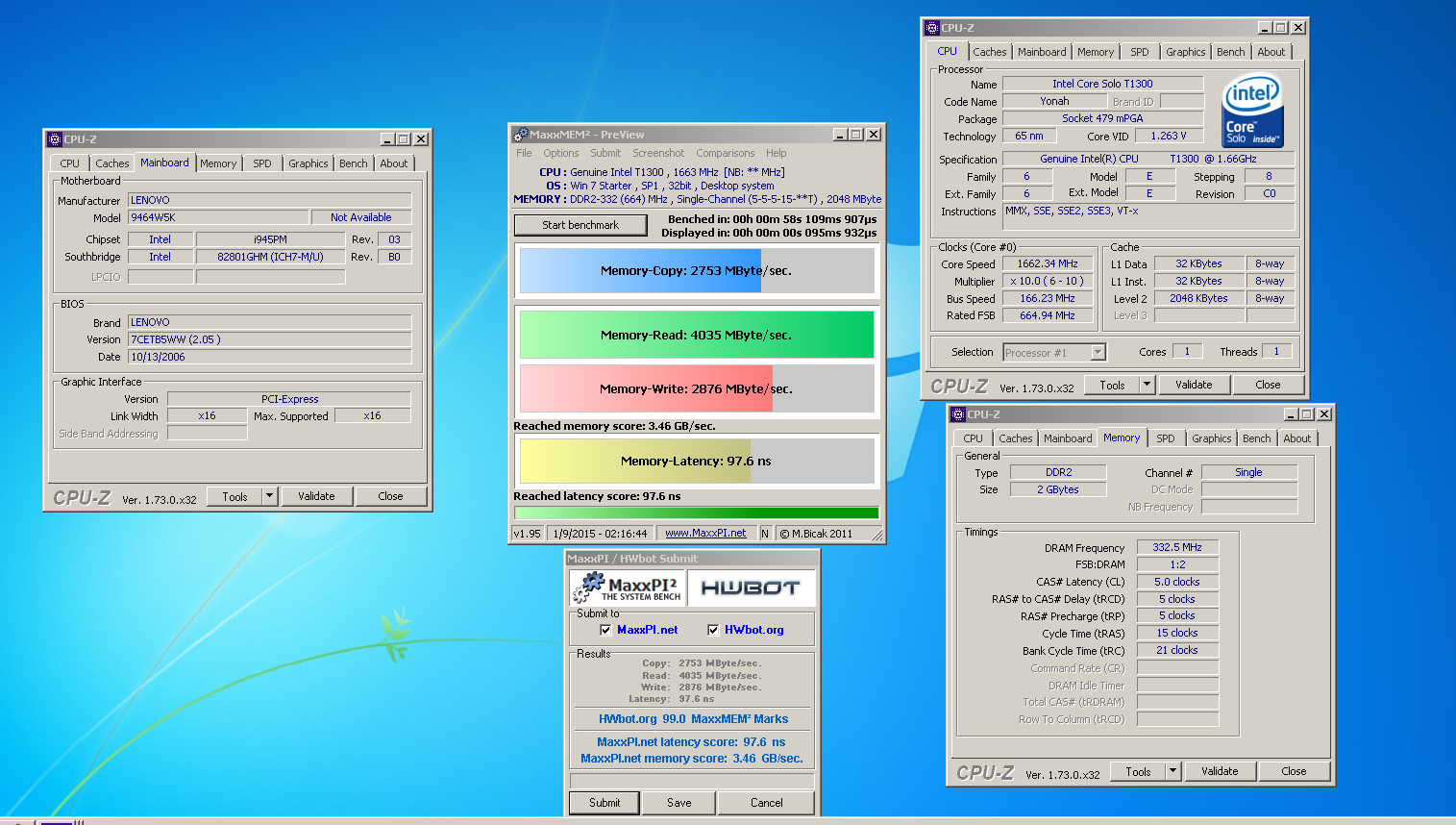Click the motherboard Model field '9464W5K'
The image size is (1456, 825).
click(219, 218)
